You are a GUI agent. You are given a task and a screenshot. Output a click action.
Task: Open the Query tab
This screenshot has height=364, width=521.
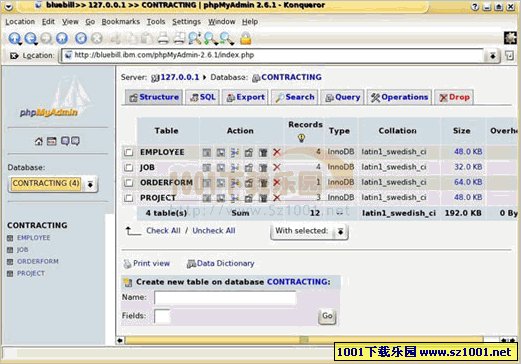click(342, 97)
